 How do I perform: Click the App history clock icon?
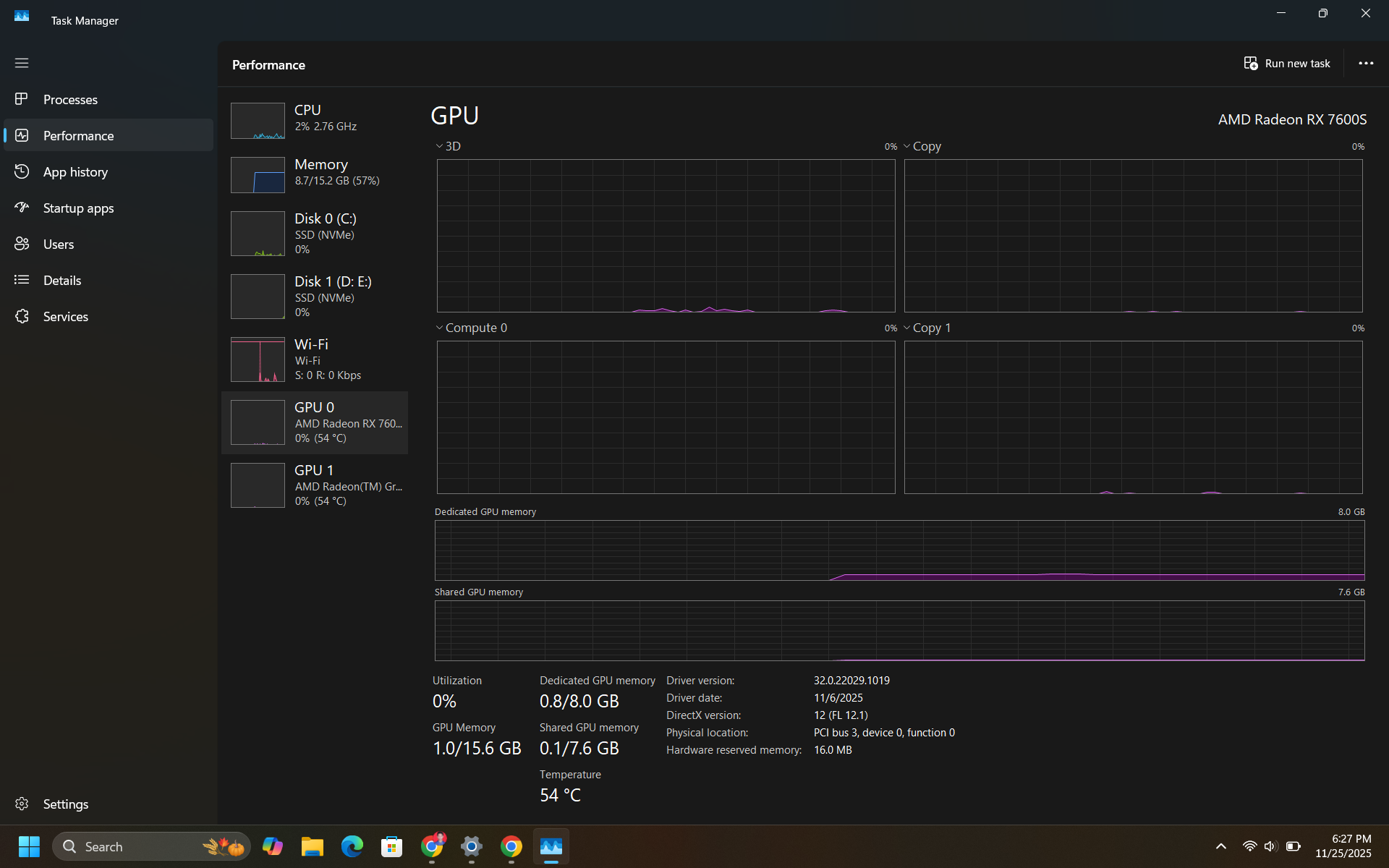[22, 171]
